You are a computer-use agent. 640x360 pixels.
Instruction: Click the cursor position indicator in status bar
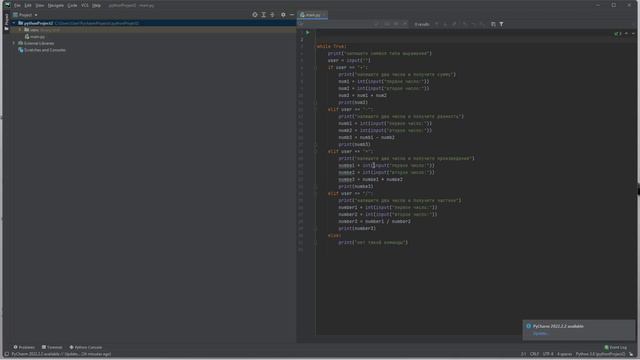click(x=523, y=354)
